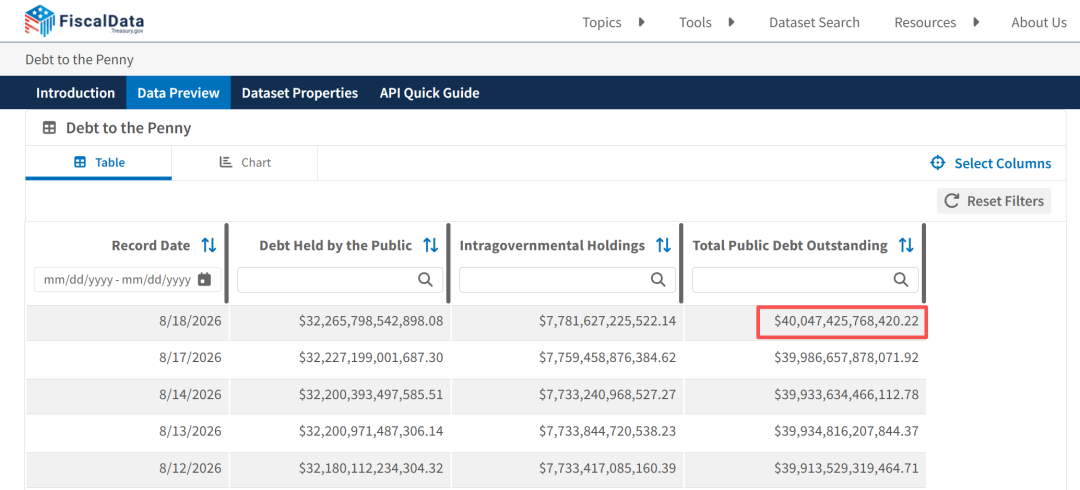Image resolution: width=1080 pixels, height=490 pixels.
Task: Click the FiscalData logo
Action: 85,21
